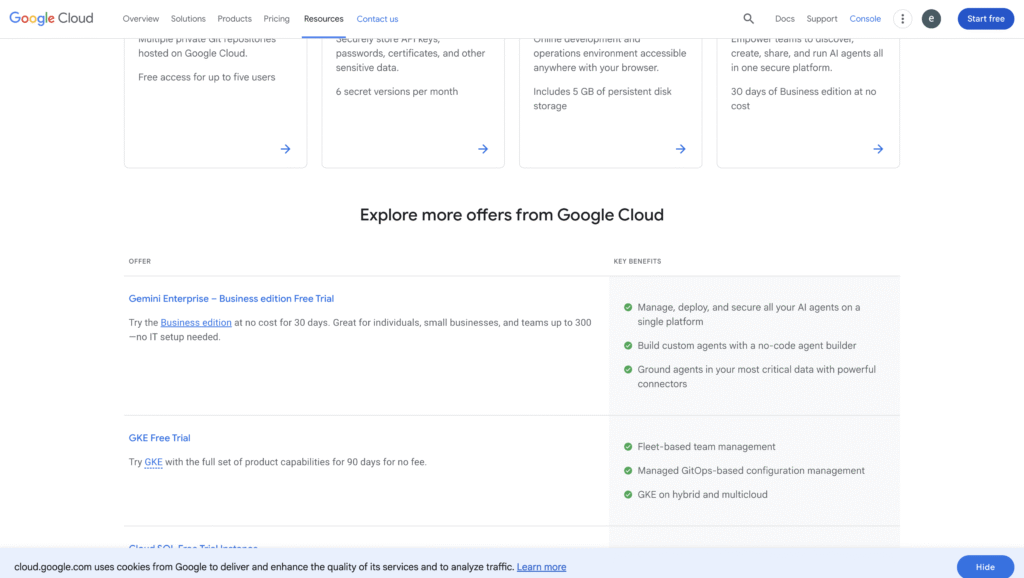The width and height of the screenshot is (1024, 578).
Task: Open the Support link
Action: point(822,19)
